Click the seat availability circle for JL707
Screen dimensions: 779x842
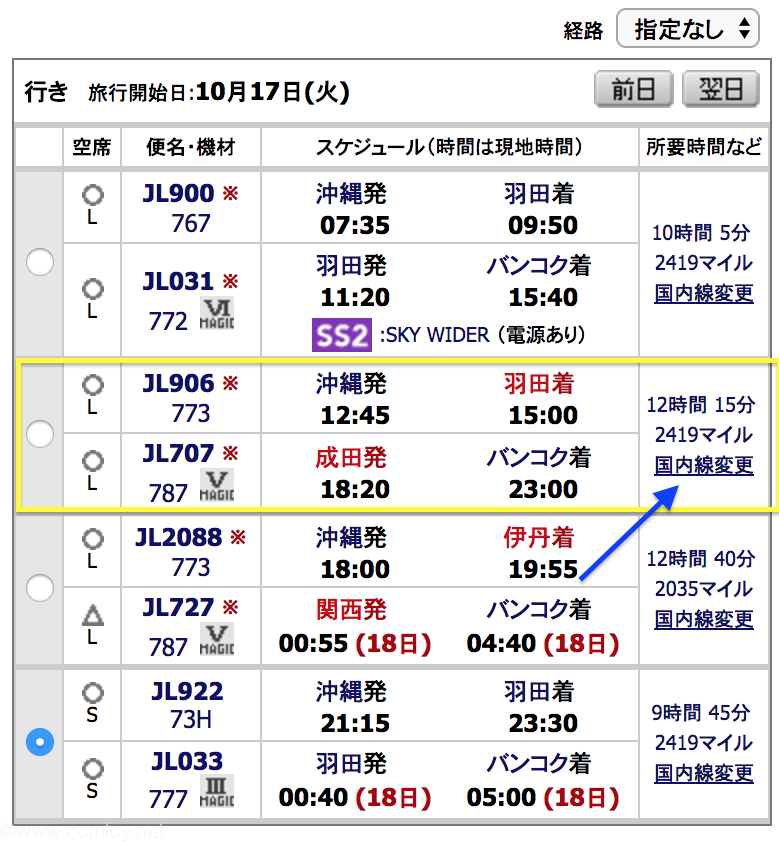(92, 461)
